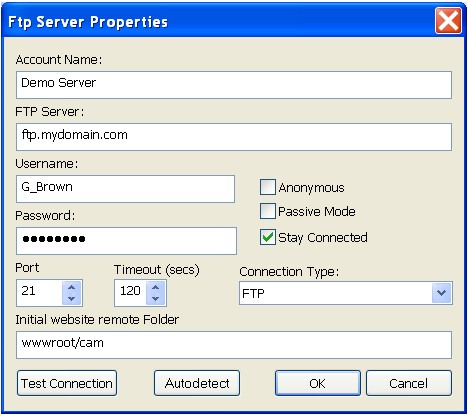Viewport: 468px width, 415px height.
Task: Enable the Anonymous checkbox
Action: coord(268,187)
